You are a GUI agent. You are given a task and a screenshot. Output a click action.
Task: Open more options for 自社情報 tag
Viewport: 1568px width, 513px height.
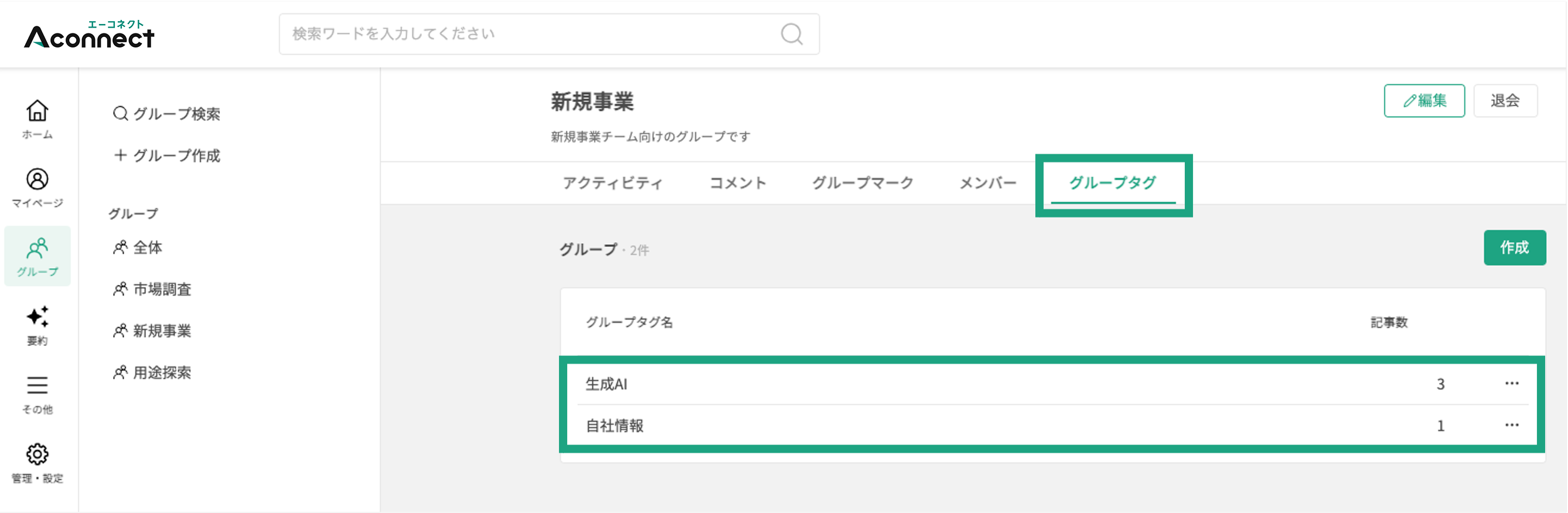pos(1511,424)
